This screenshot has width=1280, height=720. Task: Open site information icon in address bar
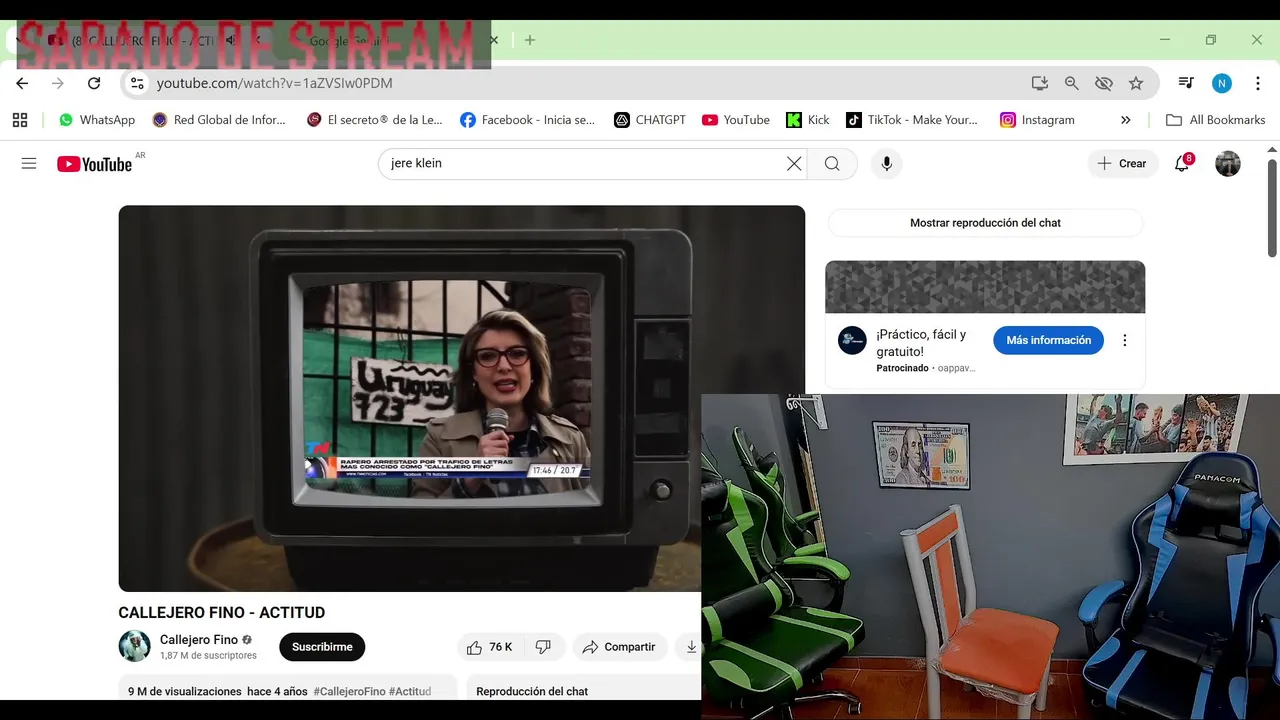137,83
